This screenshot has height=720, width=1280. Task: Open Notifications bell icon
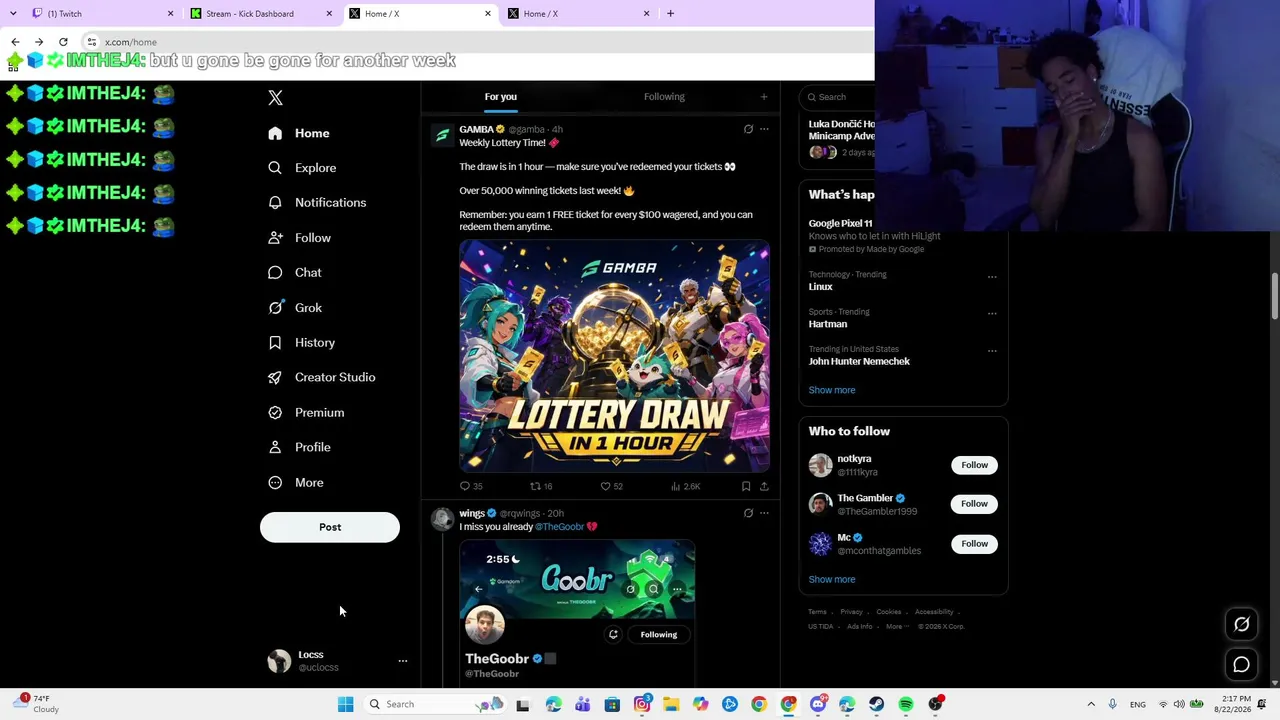pyautogui.click(x=275, y=203)
